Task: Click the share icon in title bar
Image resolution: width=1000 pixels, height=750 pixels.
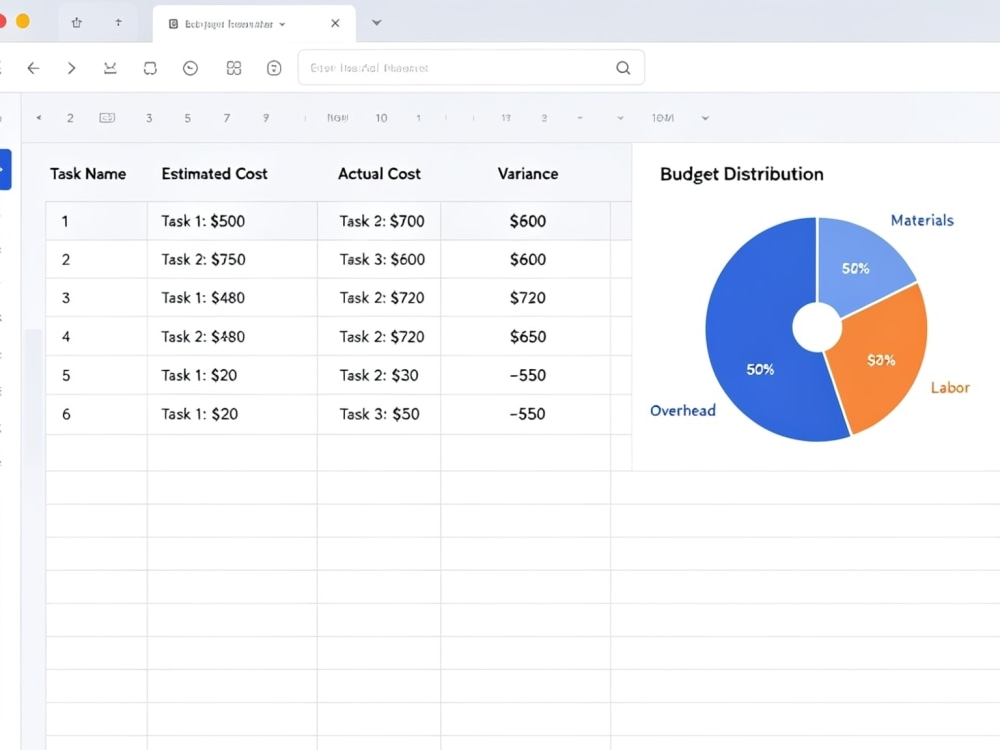Action: click(77, 23)
